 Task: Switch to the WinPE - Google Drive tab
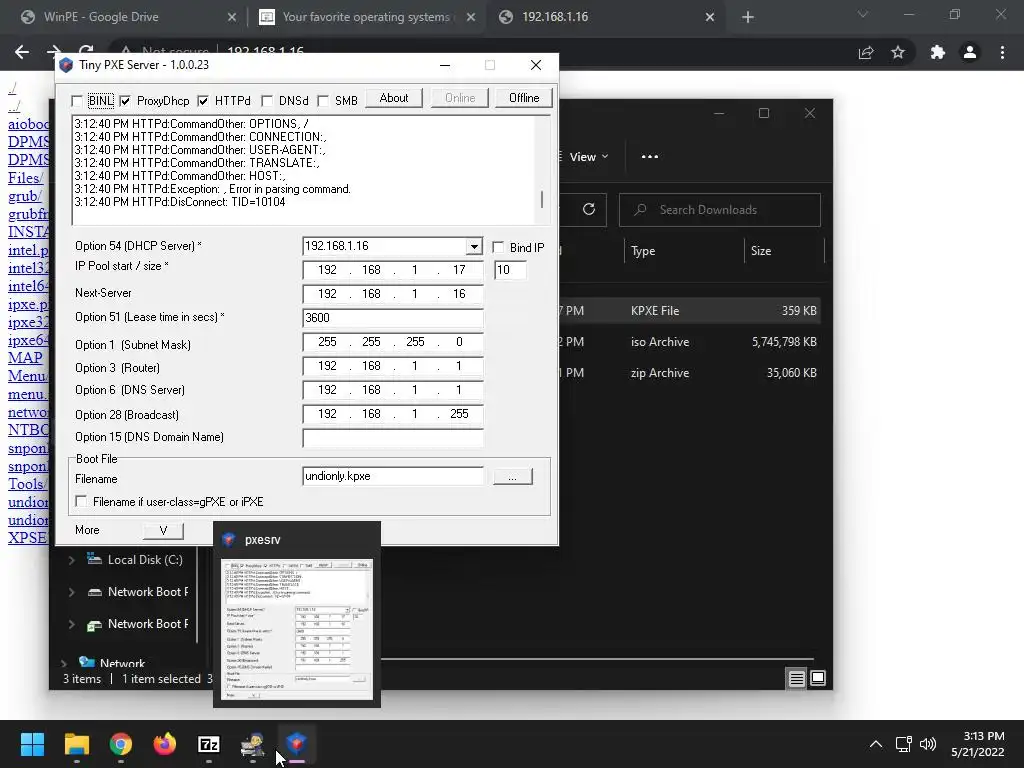(101, 17)
